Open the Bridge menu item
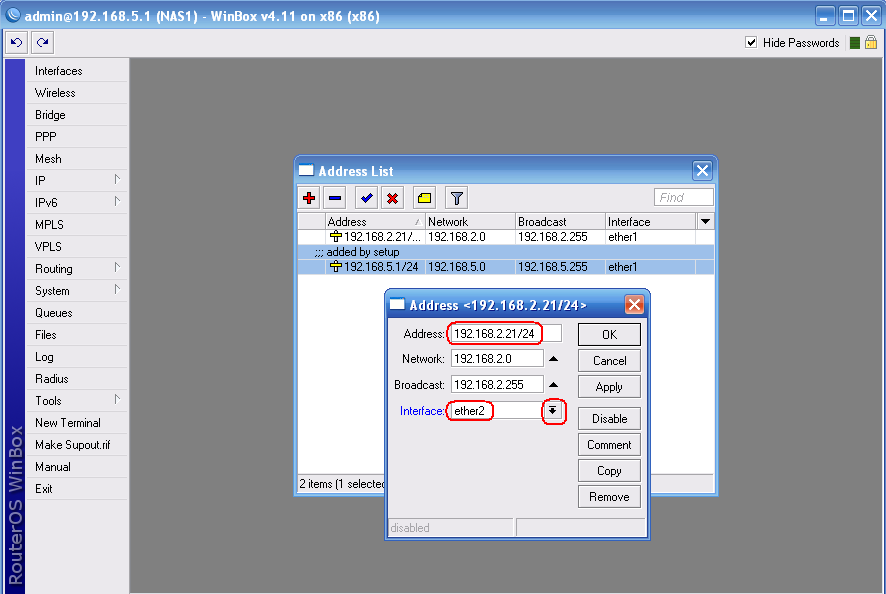The image size is (886, 594). pos(77,115)
